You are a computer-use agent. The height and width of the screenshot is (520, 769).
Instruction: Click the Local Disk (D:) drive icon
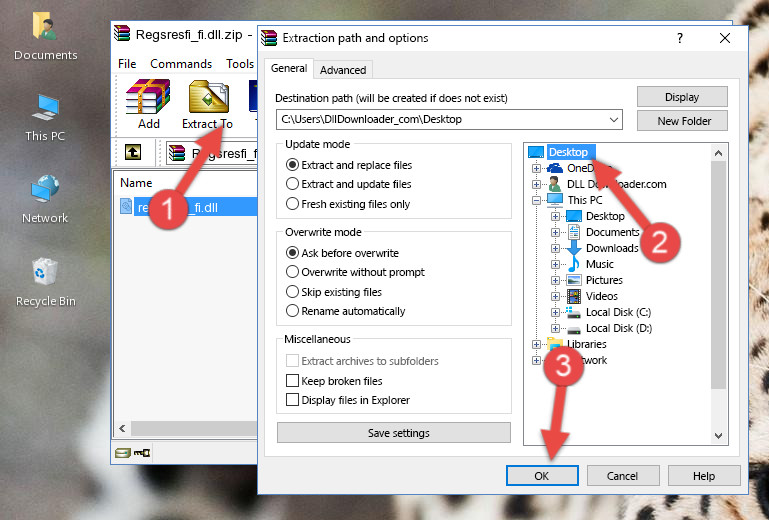coord(574,329)
